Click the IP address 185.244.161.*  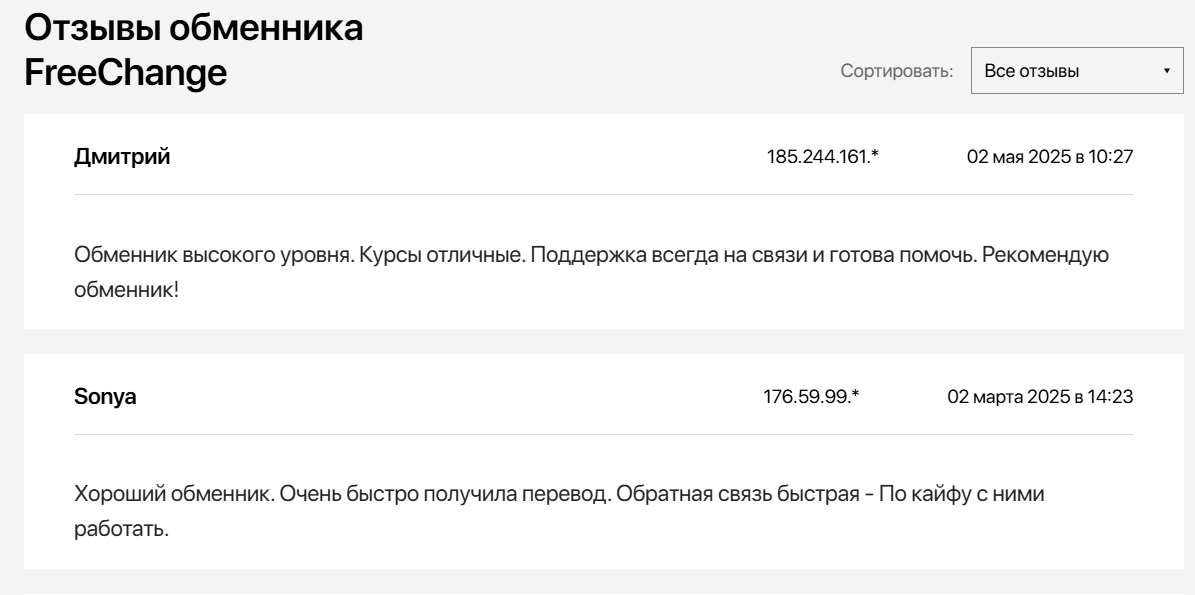click(x=815, y=157)
